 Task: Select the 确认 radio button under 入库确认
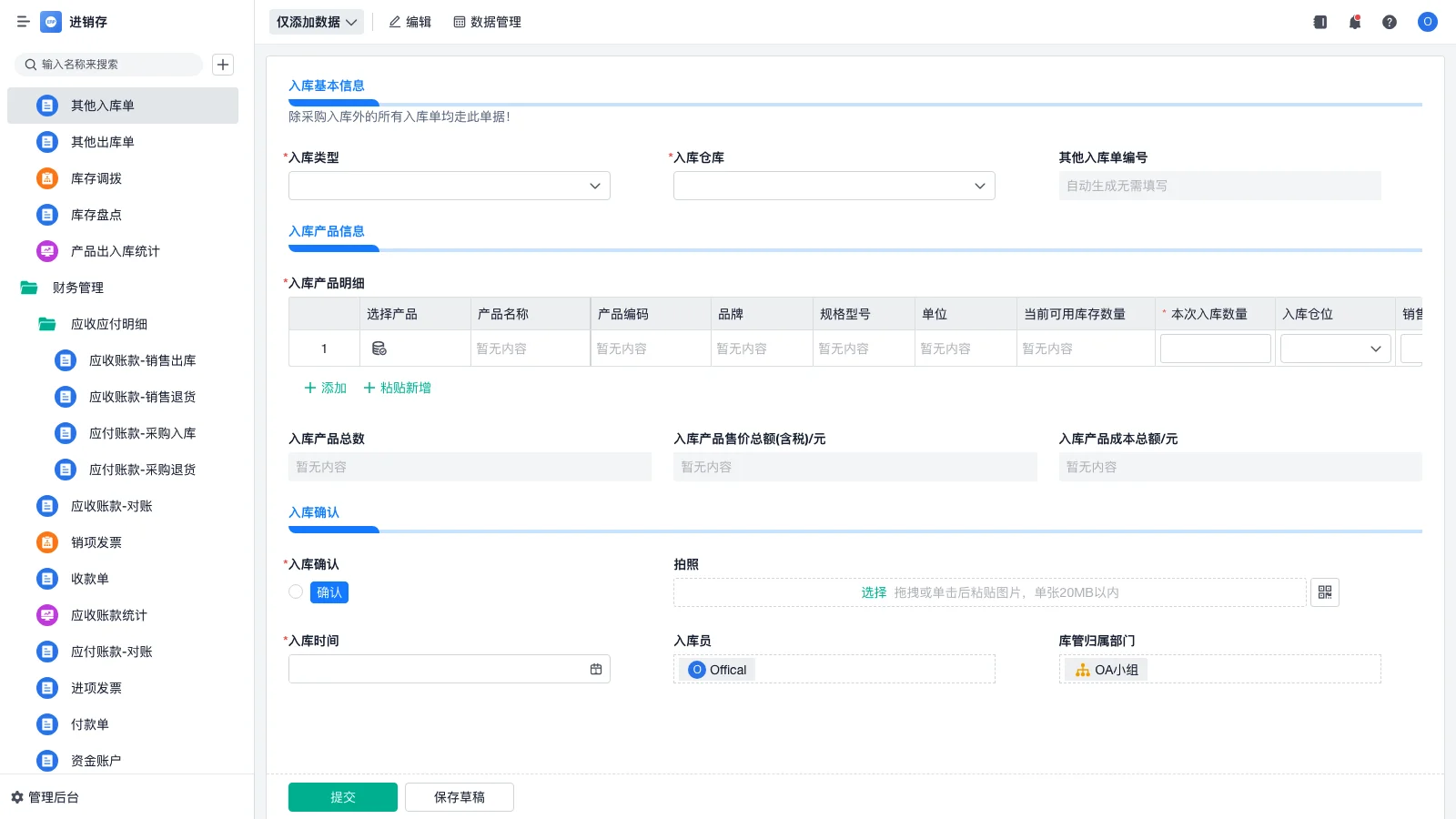296,591
